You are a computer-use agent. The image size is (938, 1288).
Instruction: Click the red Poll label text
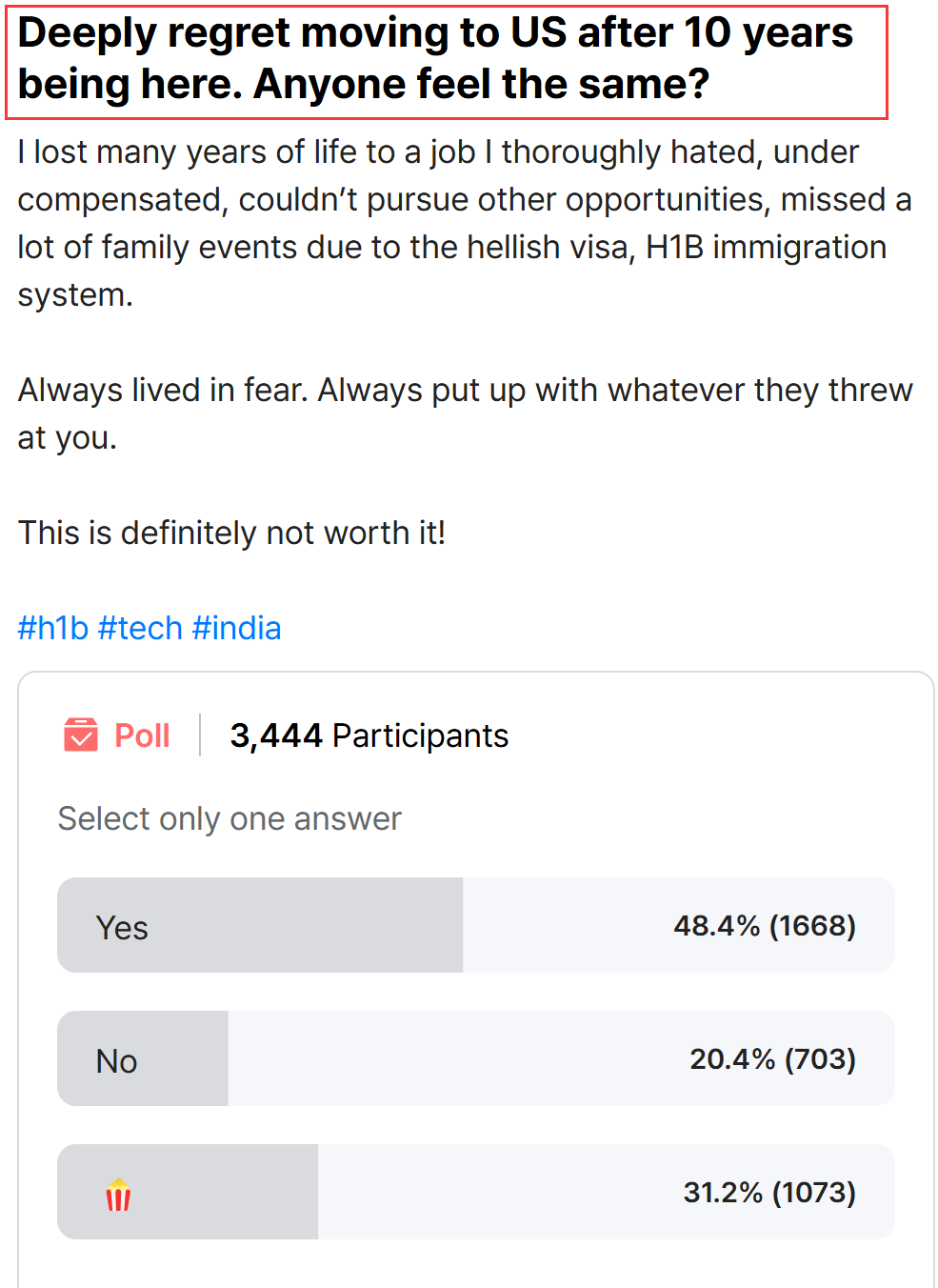142,735
